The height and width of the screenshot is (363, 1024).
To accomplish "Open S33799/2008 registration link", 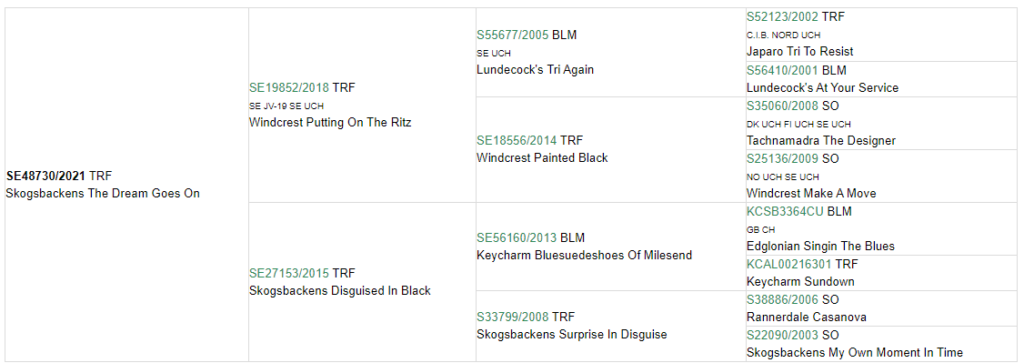I will 513,317.
